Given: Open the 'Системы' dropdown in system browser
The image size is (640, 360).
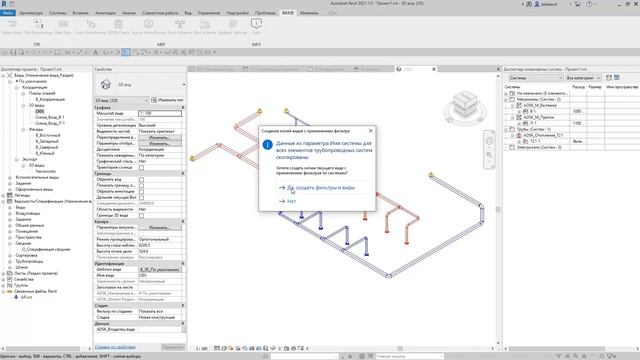Looking at the screenshot, I should (535, 78).
